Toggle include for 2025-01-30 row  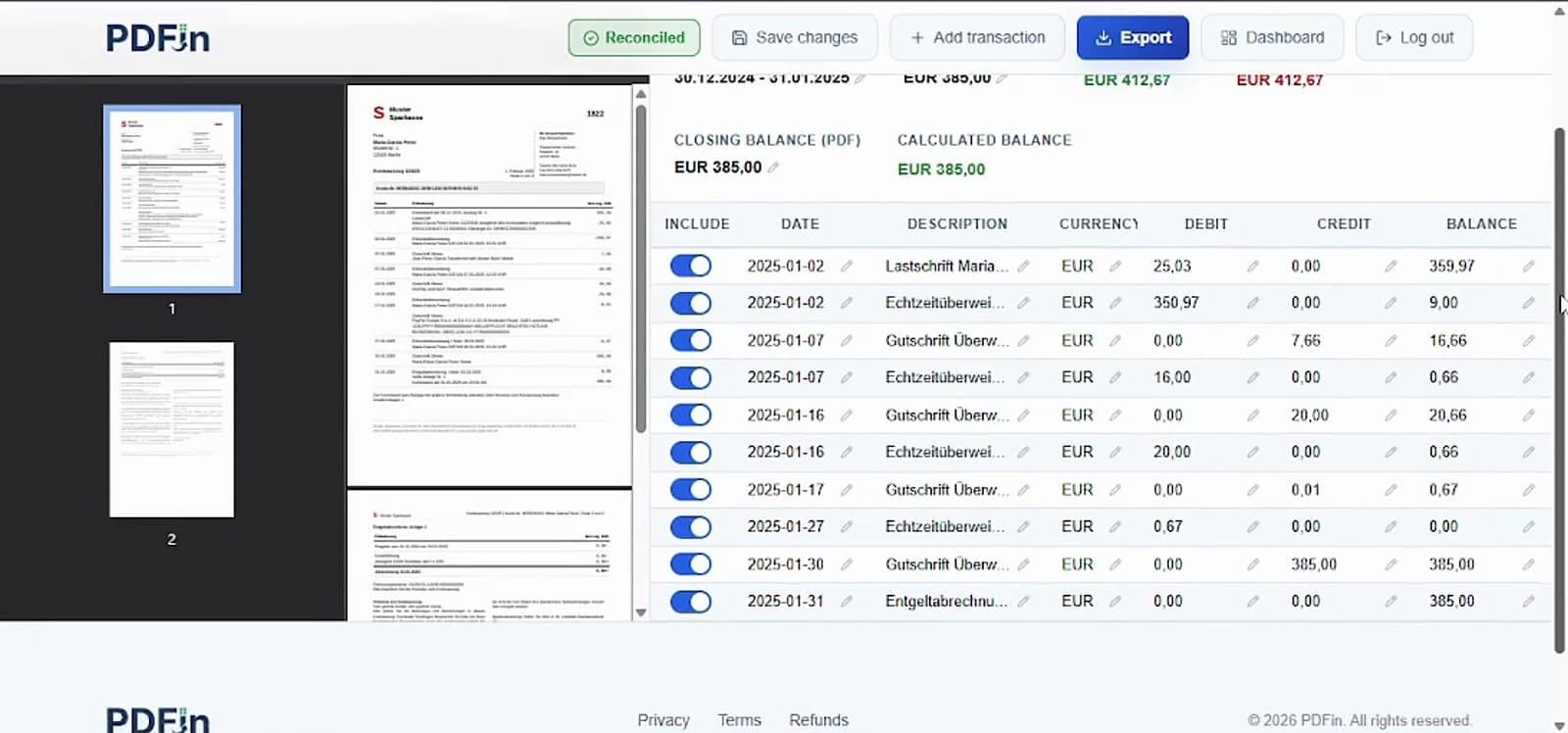pos(691,563)
